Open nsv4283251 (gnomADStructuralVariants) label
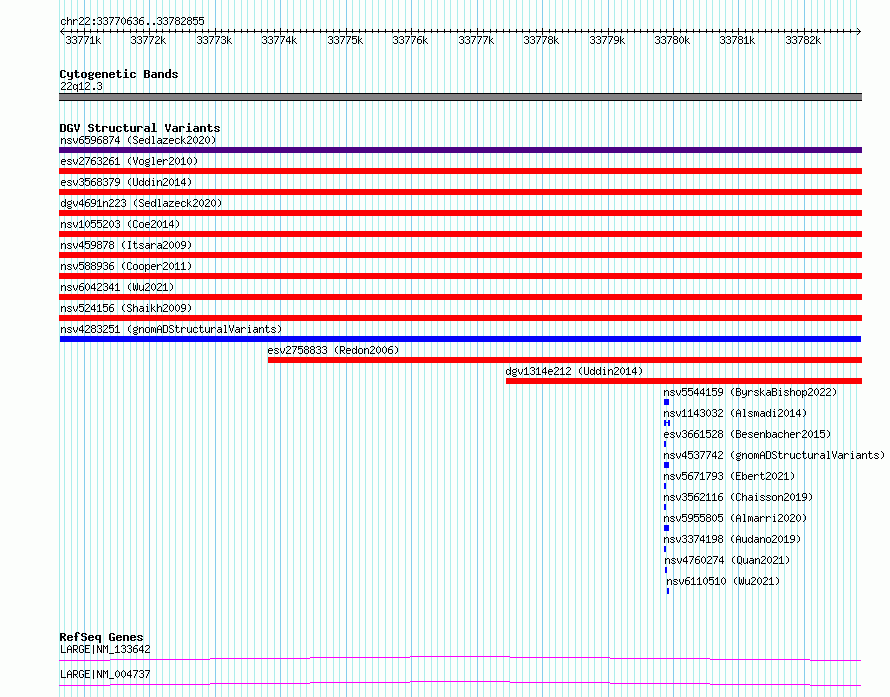This screenshot has height=697, width=890. (x=171, y=329)
